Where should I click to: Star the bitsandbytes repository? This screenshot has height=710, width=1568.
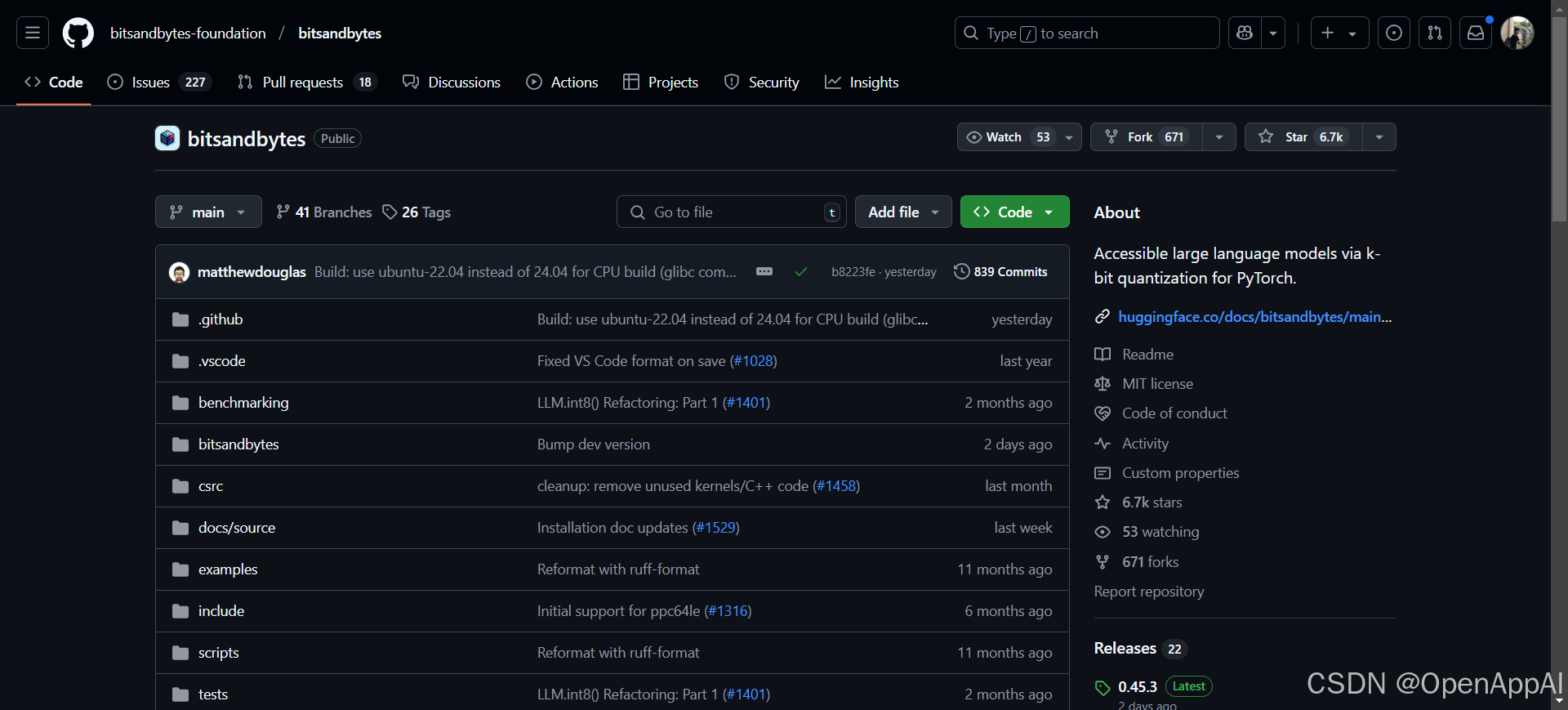(1303, 137)
